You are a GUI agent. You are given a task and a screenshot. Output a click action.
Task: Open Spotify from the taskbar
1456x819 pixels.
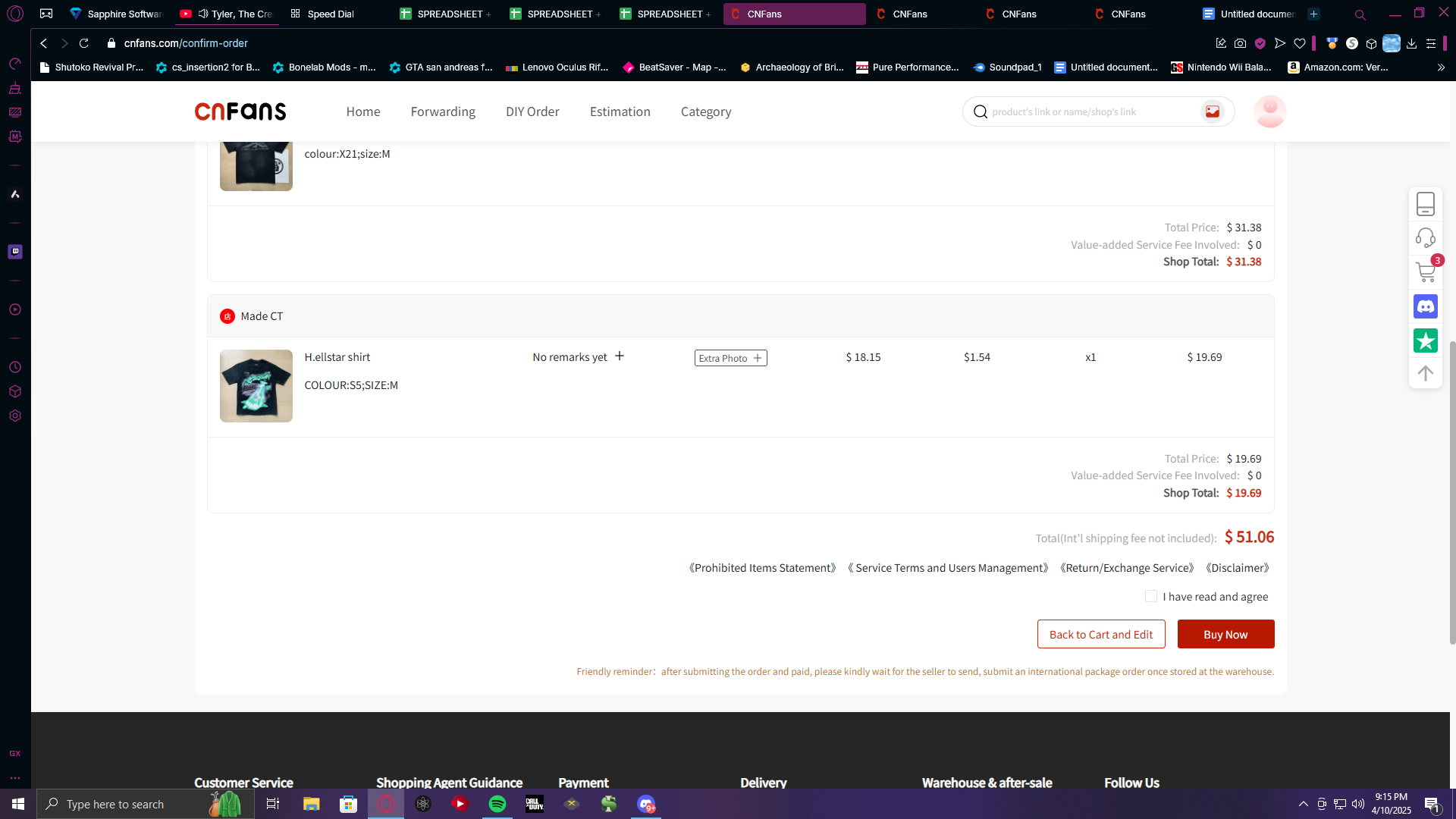pyautogui.click(x=497, y=804)
